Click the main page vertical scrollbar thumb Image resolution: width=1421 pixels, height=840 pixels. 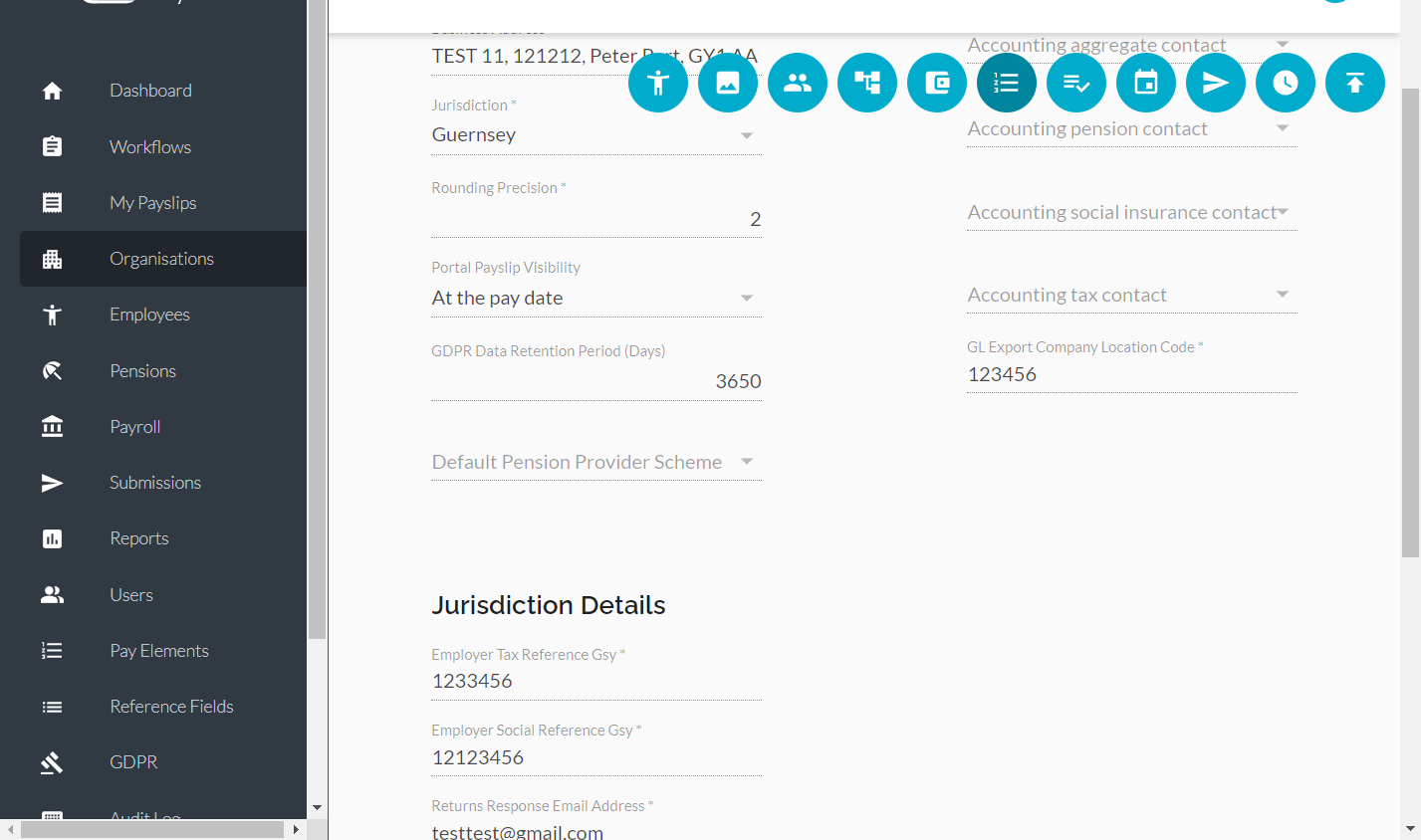click(1410, 322)
